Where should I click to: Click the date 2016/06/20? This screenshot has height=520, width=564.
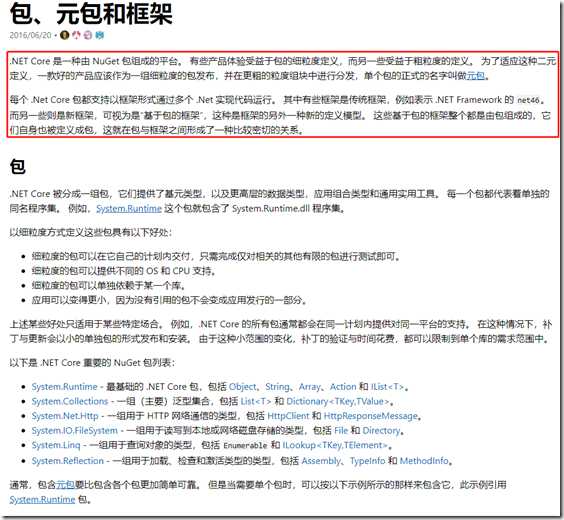[31, 35]
